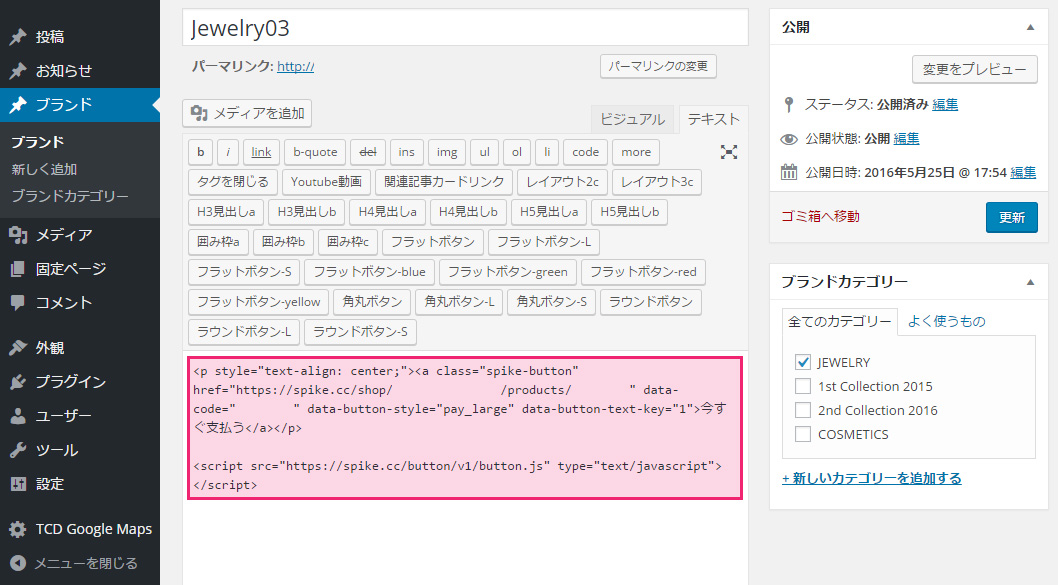Switch to the ビジュアル editor tab
This screenshot has width=1058, height=585.
632,119
